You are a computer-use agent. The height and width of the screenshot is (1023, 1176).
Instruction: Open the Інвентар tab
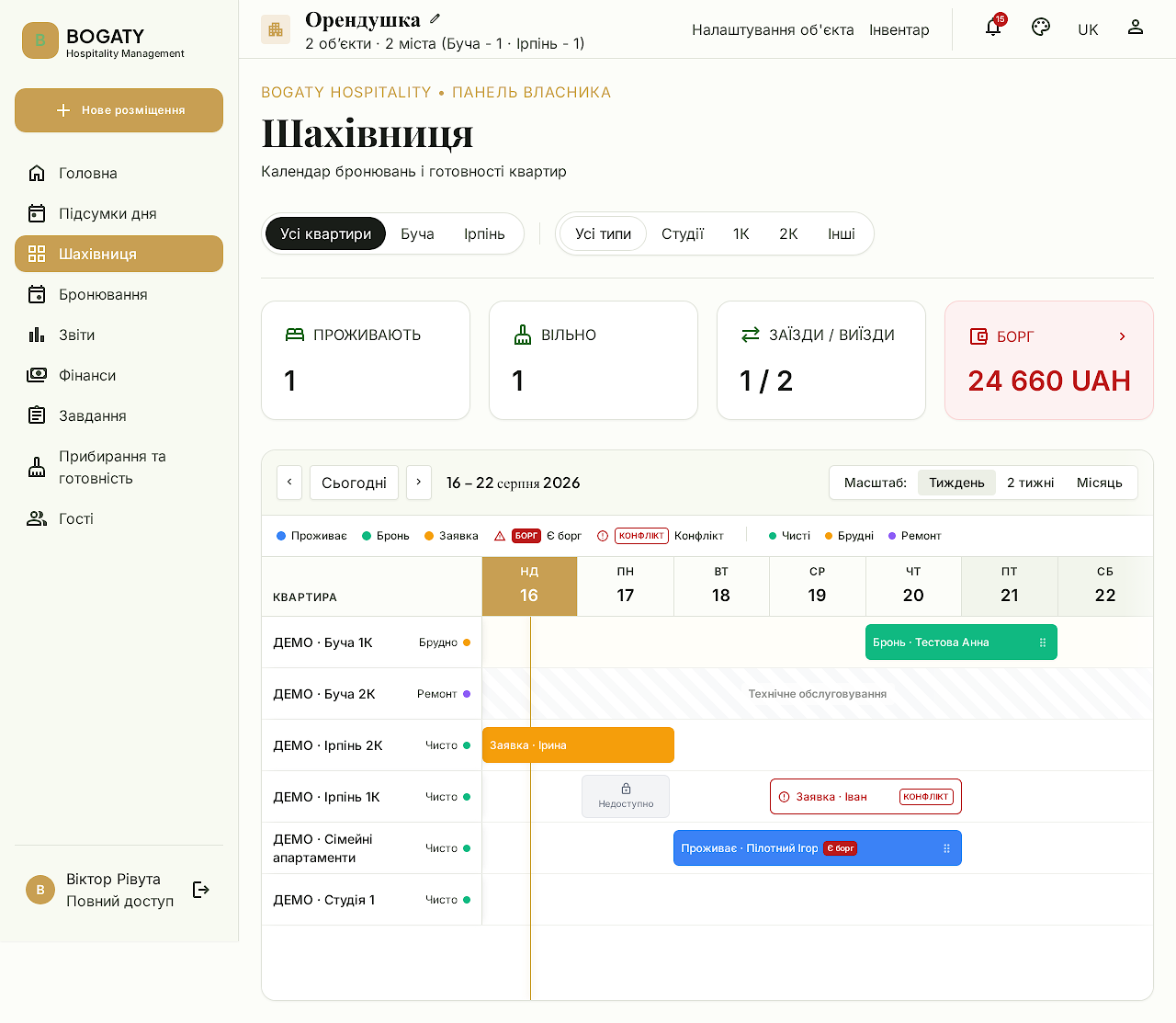[899, 29]
